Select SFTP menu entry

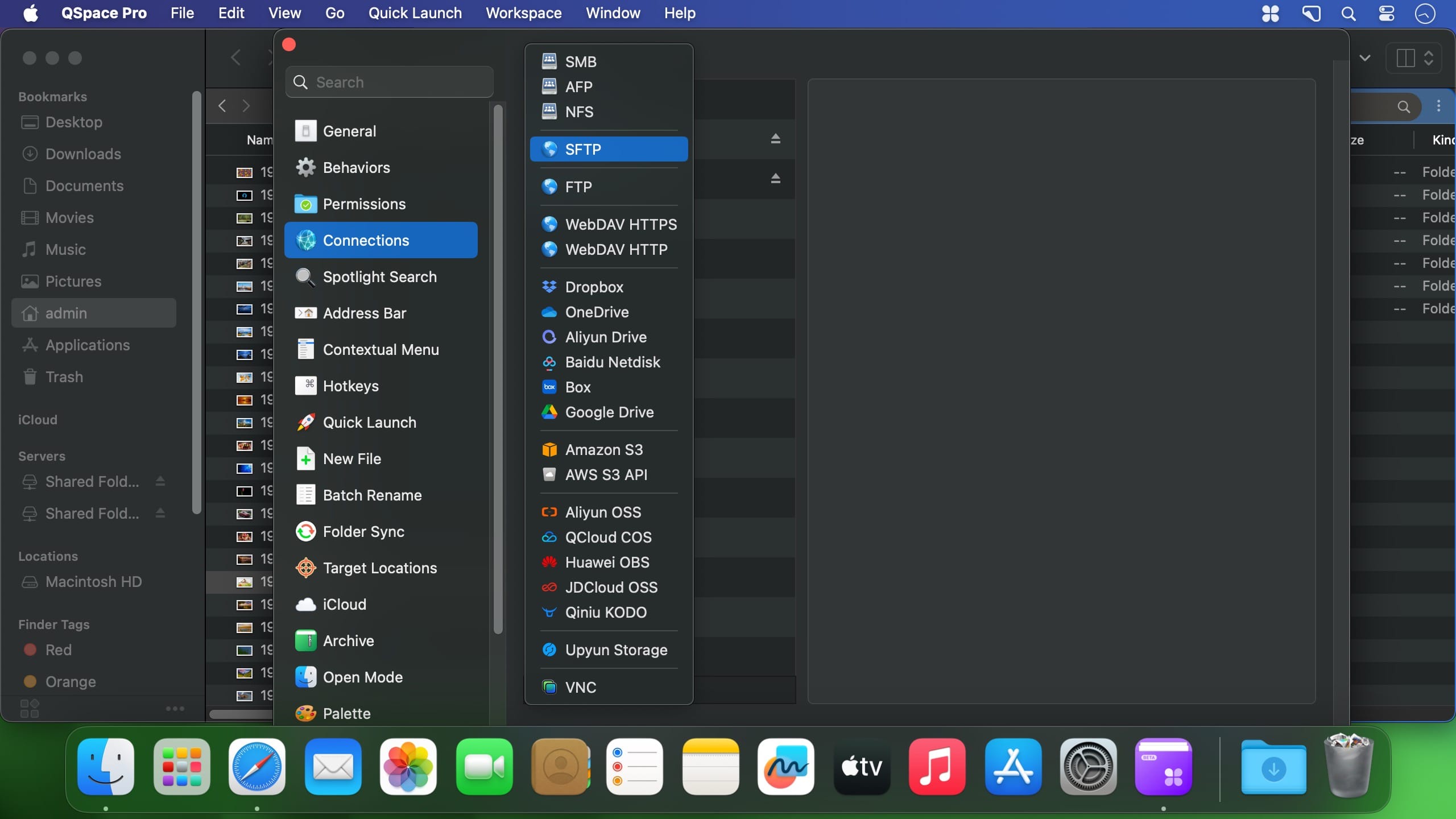[x=608, y=149]
